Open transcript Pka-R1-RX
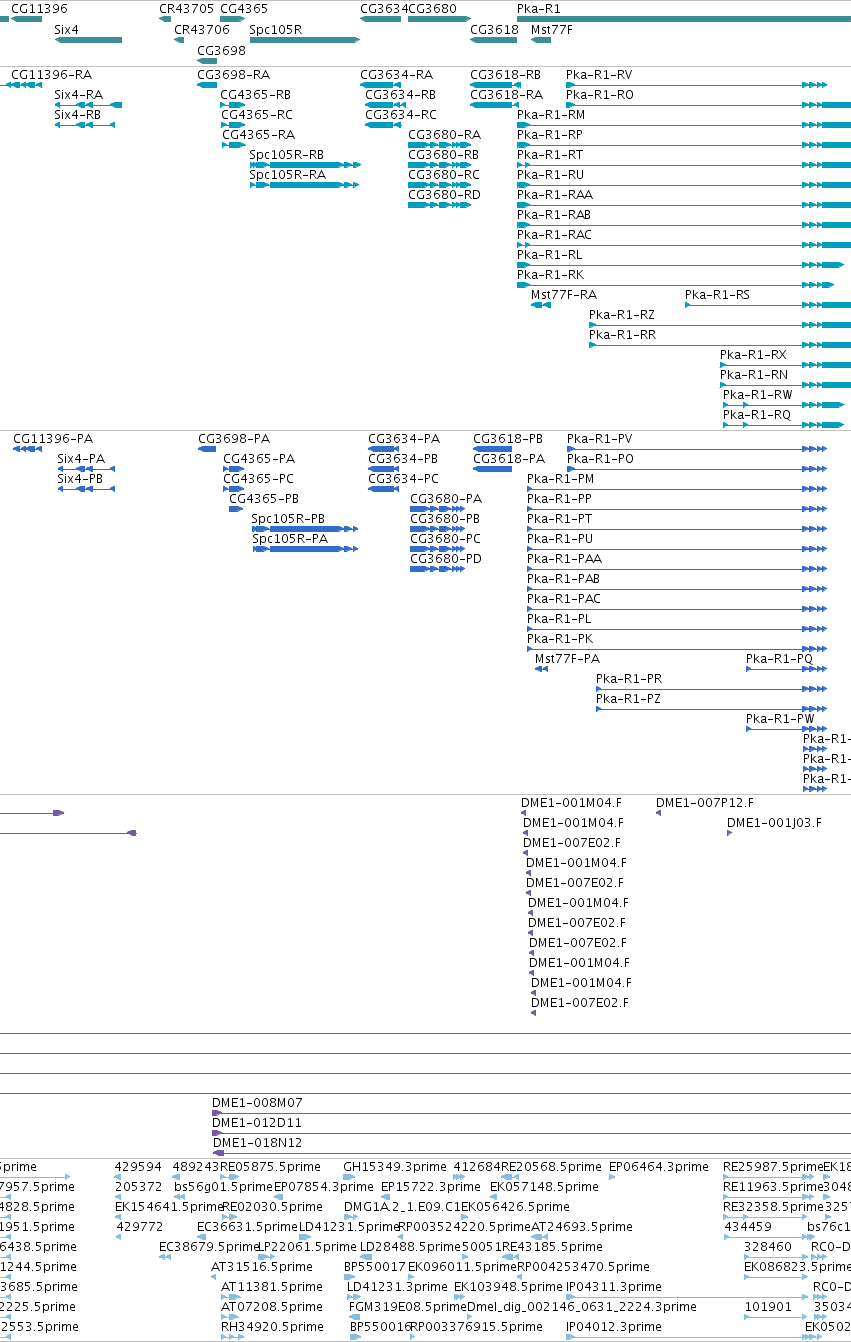The image size is (851, 1342). tap(753, 355)
